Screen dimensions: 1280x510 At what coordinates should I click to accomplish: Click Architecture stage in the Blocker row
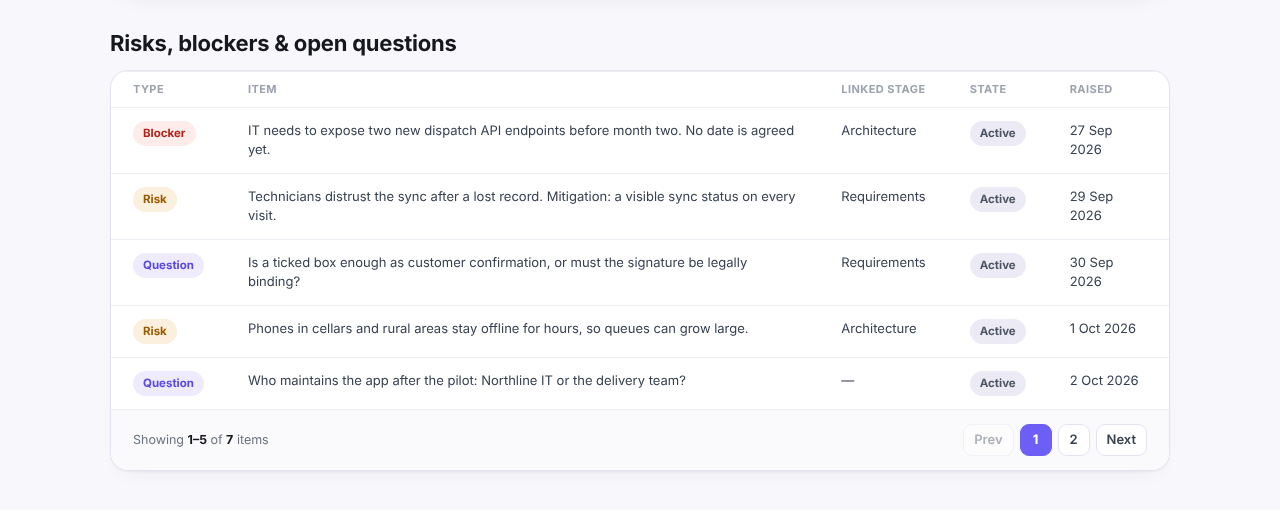click(879, 131)
